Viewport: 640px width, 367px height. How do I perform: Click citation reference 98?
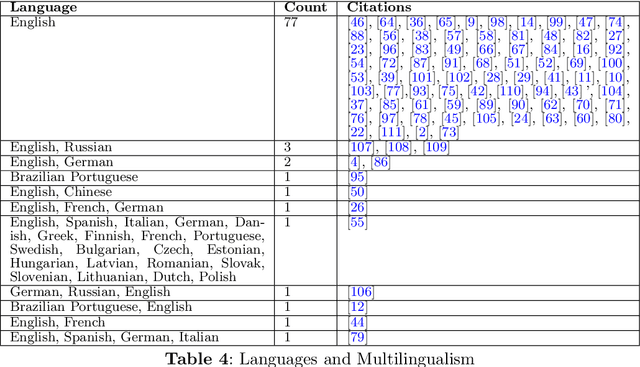pyautogui.click(x=497, y=22)
